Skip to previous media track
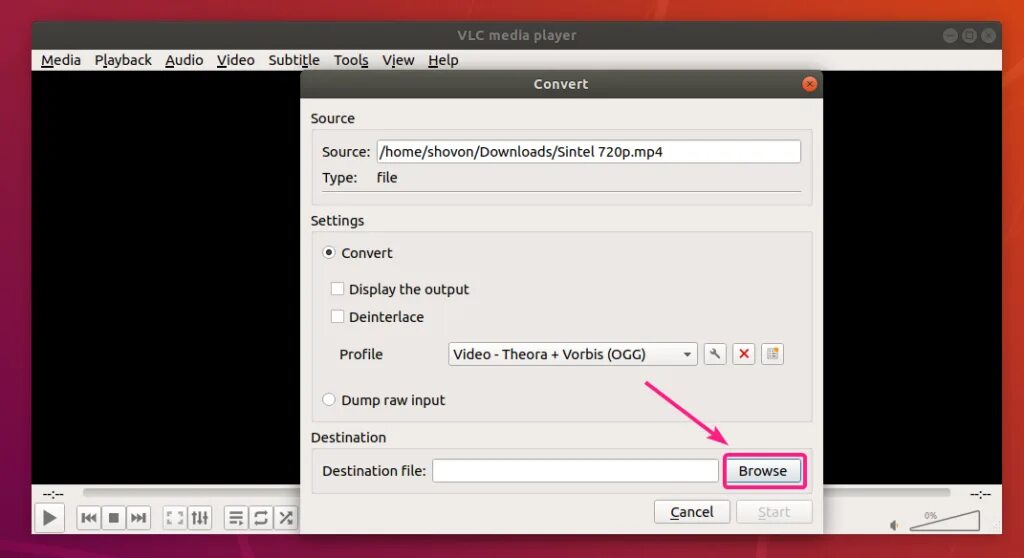Image resolution: width=1024 pixels, height=558 pixels. [x=89, y=518]
